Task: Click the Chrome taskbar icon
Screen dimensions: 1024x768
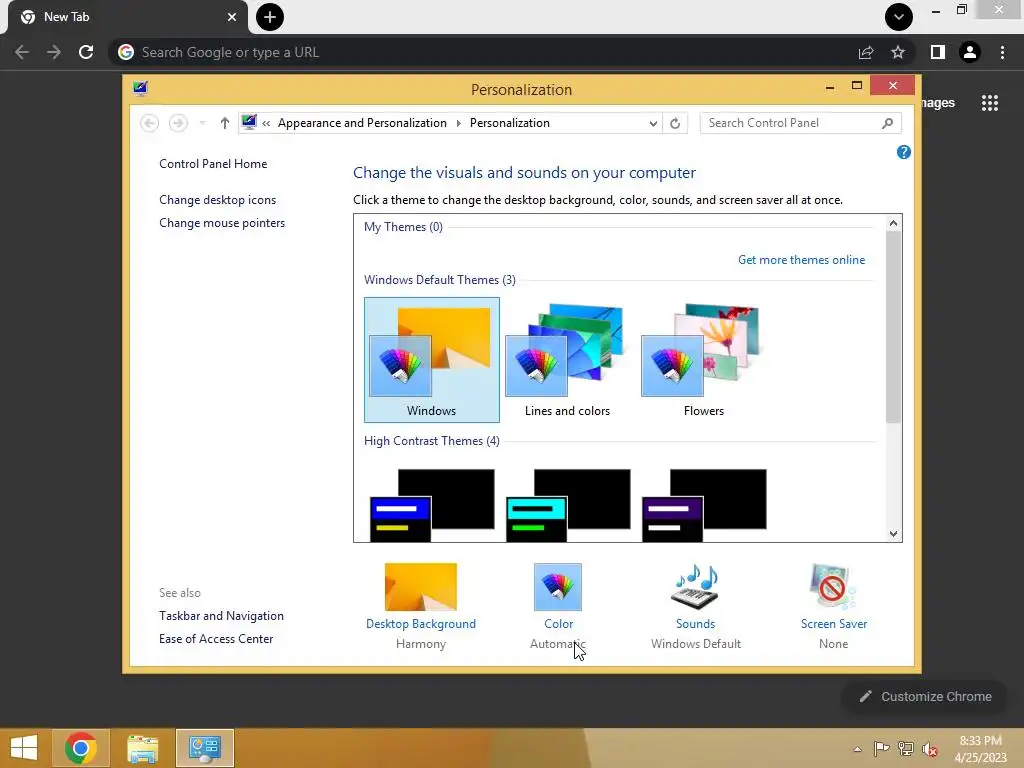Action: pyautogui.click(x=81, y=748)
